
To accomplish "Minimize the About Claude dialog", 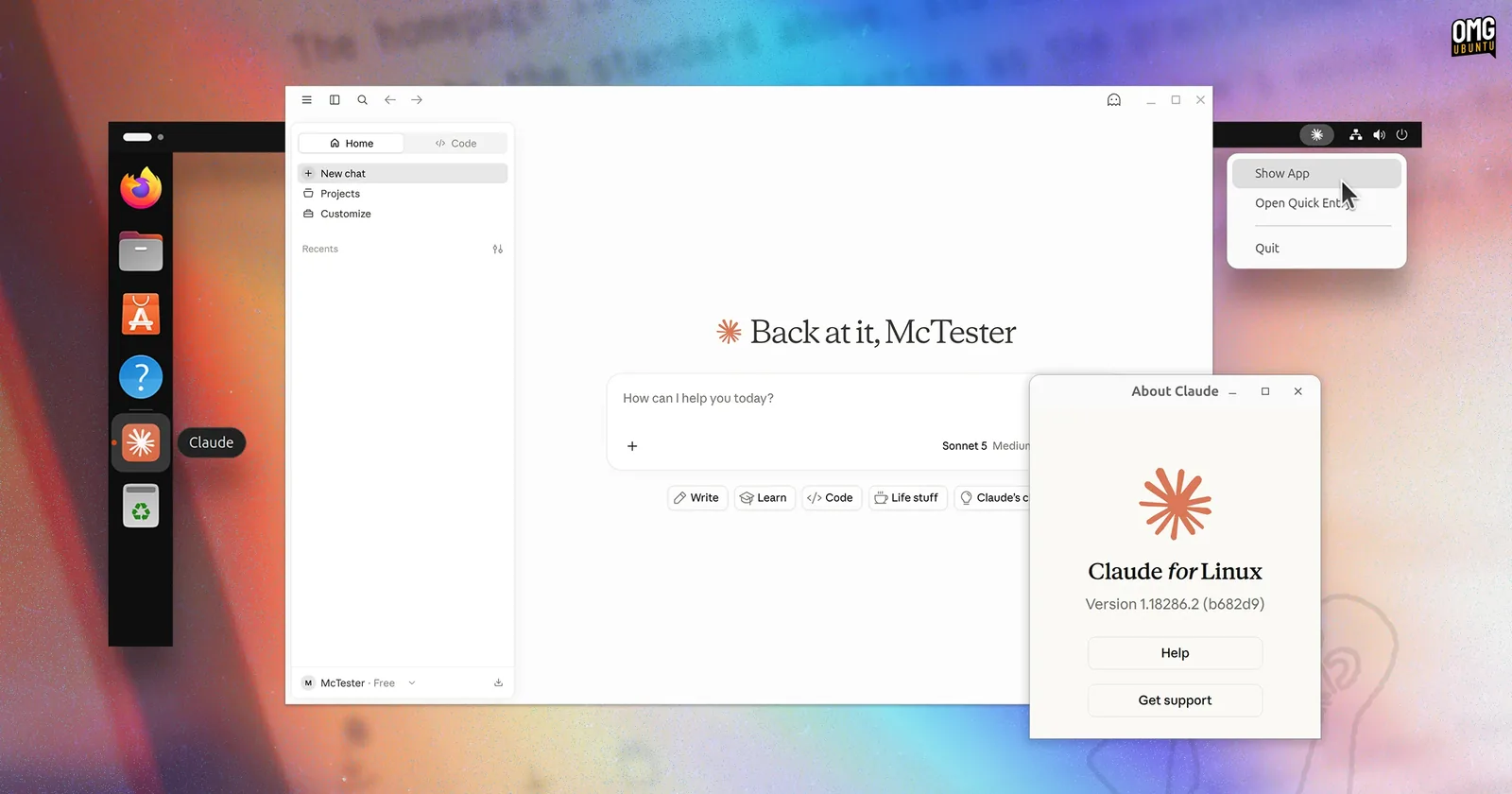I will [x=1232, y=391].
